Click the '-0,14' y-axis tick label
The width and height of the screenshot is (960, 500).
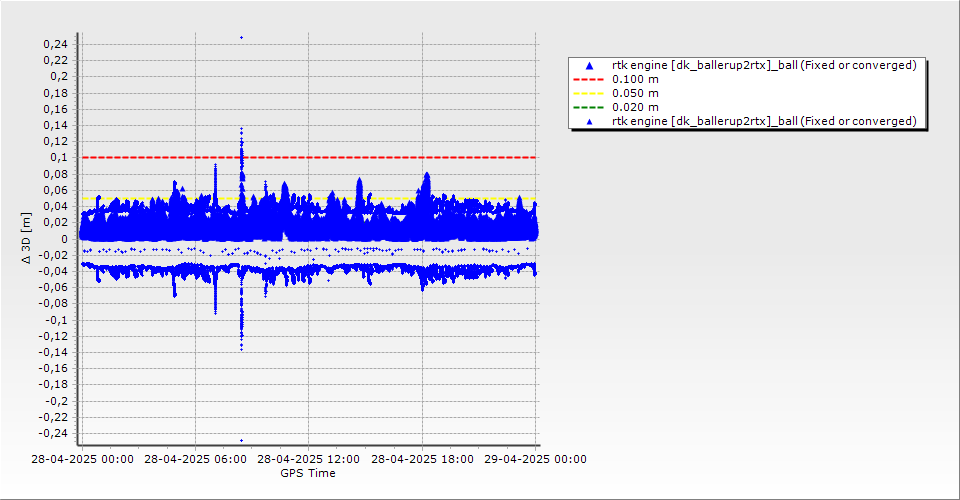click(53, 352)
